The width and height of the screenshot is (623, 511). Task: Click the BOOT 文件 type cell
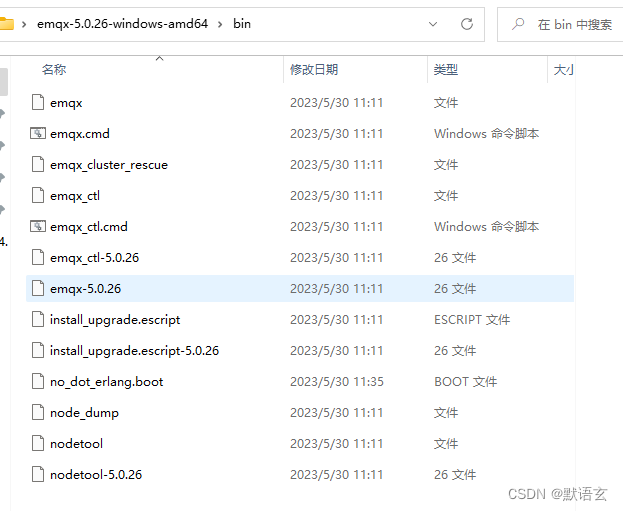(x=465, y=381)
